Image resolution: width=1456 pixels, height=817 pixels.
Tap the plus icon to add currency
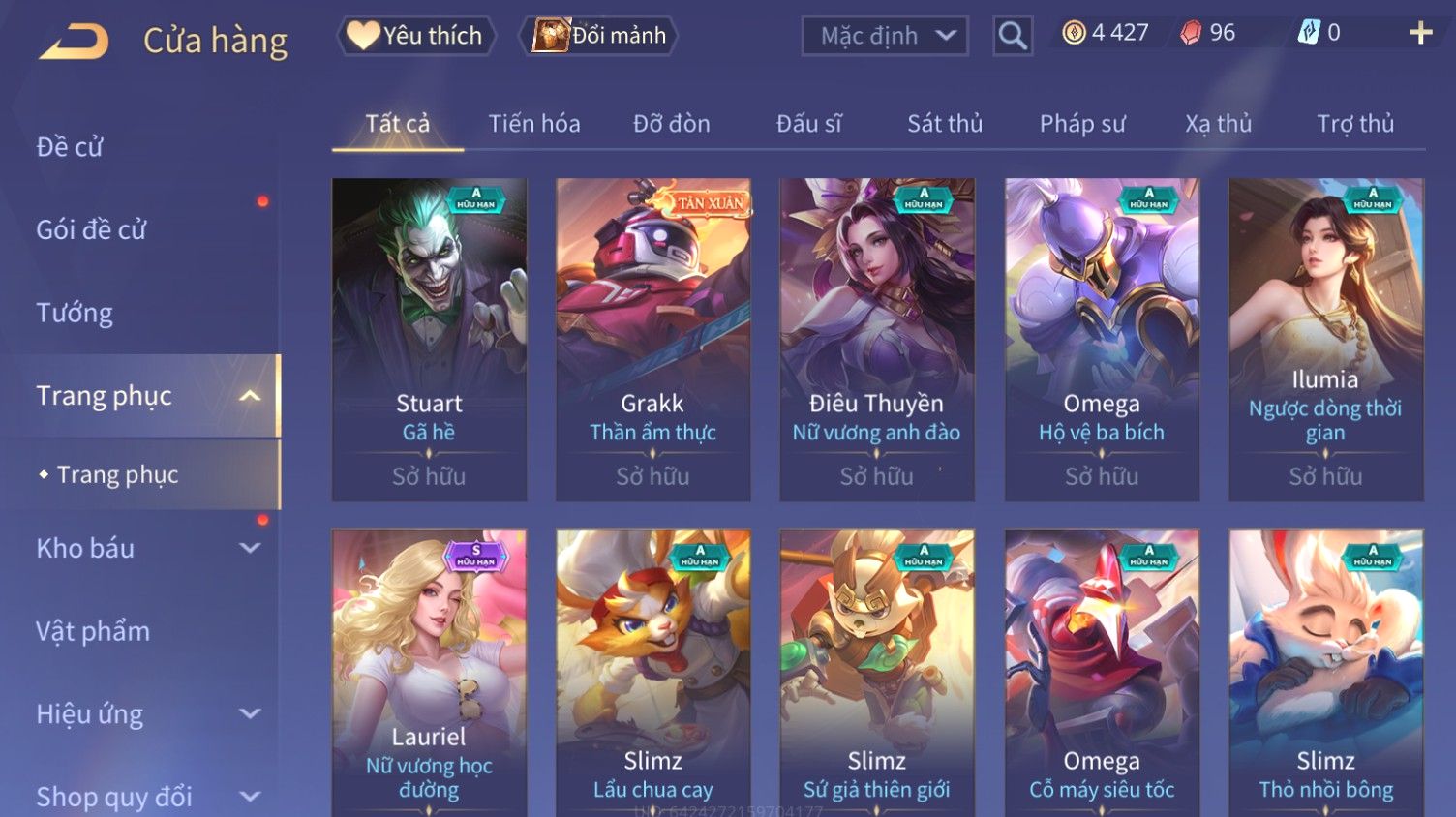[x=1420, y=33]
